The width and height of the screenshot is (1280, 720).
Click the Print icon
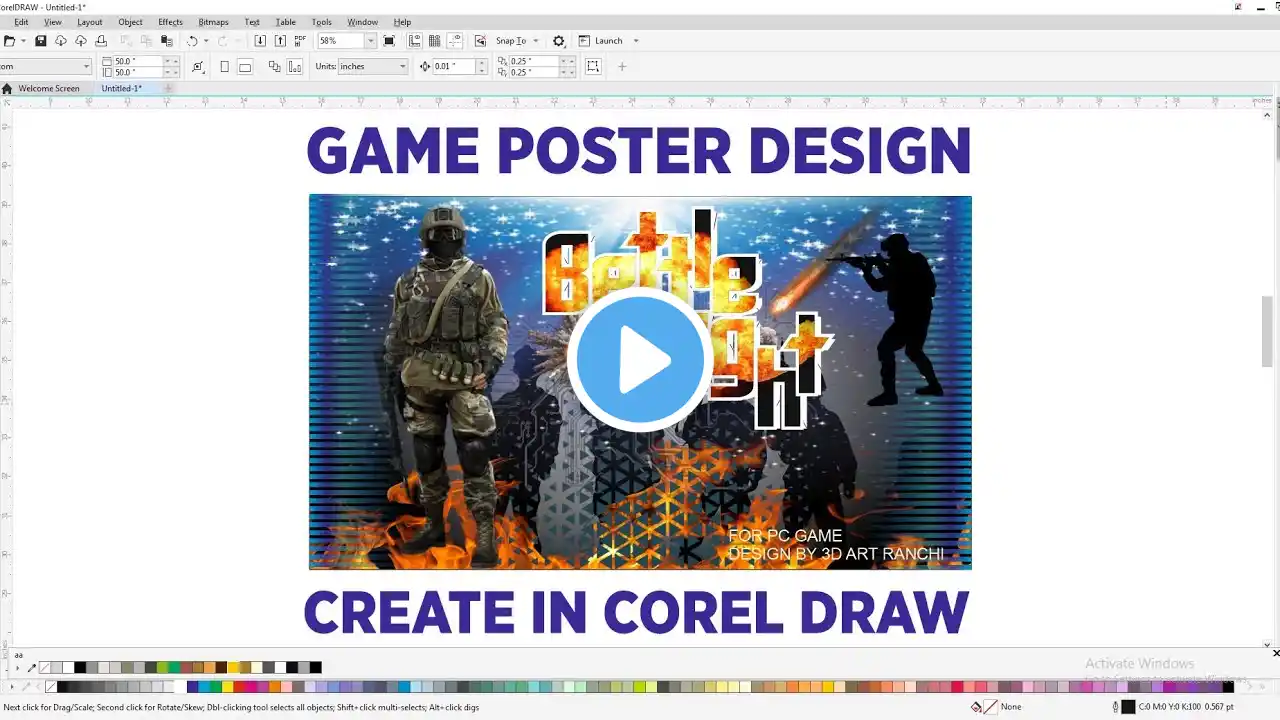(x=101, y=41)
